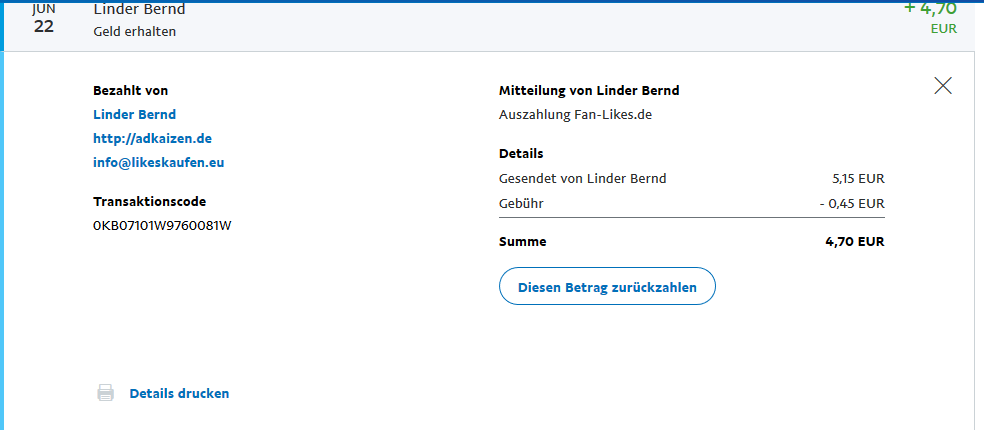Open the Linder Bernd payer link
Viewport: 984px width, 430px height.
[x=134, y=114]
